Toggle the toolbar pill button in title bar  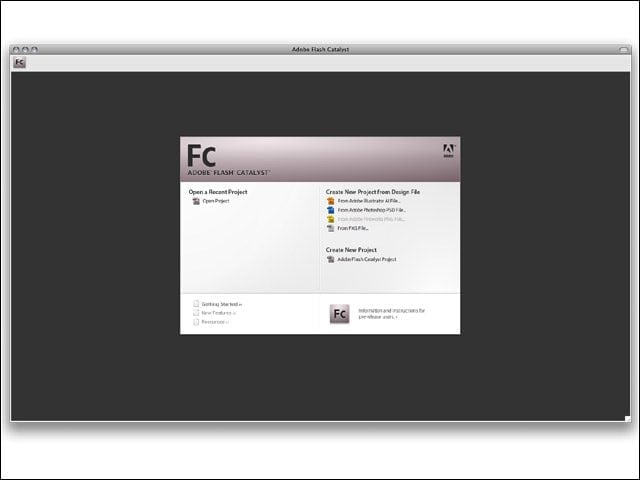[623, 49]
